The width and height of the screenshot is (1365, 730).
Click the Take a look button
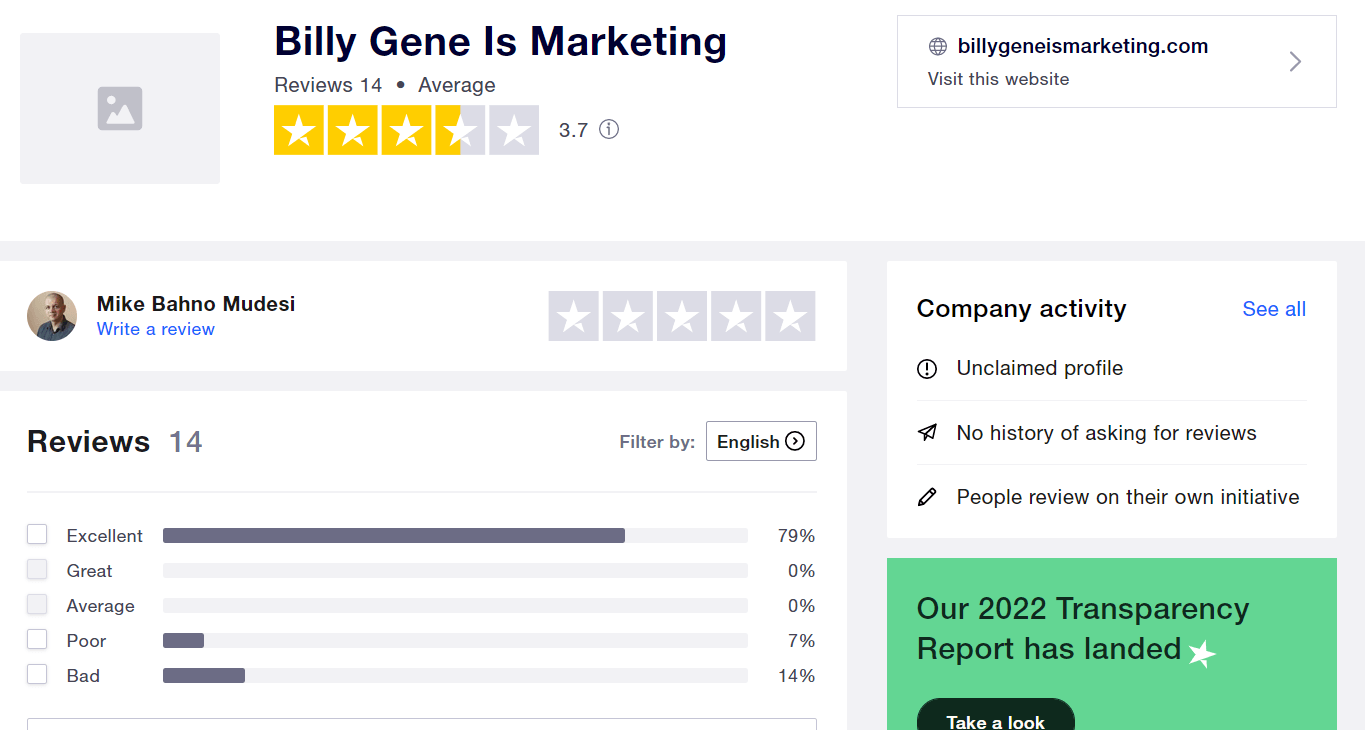[996, 716]
